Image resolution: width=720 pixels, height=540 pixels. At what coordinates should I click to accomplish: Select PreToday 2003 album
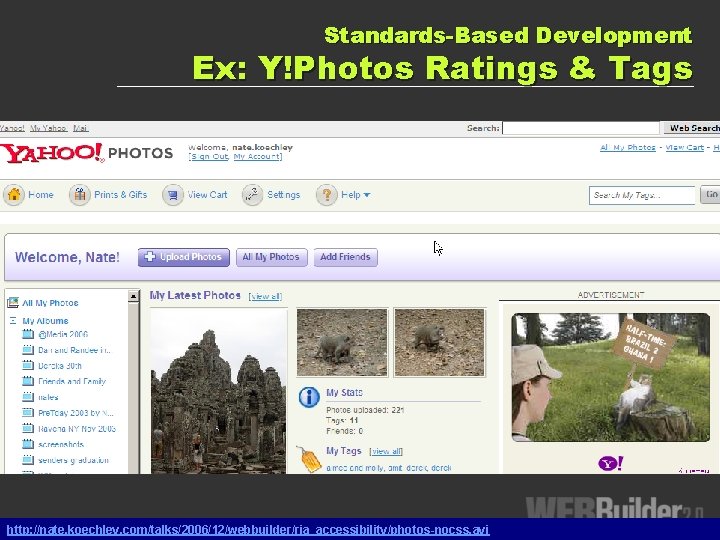(x=76, y=413)
